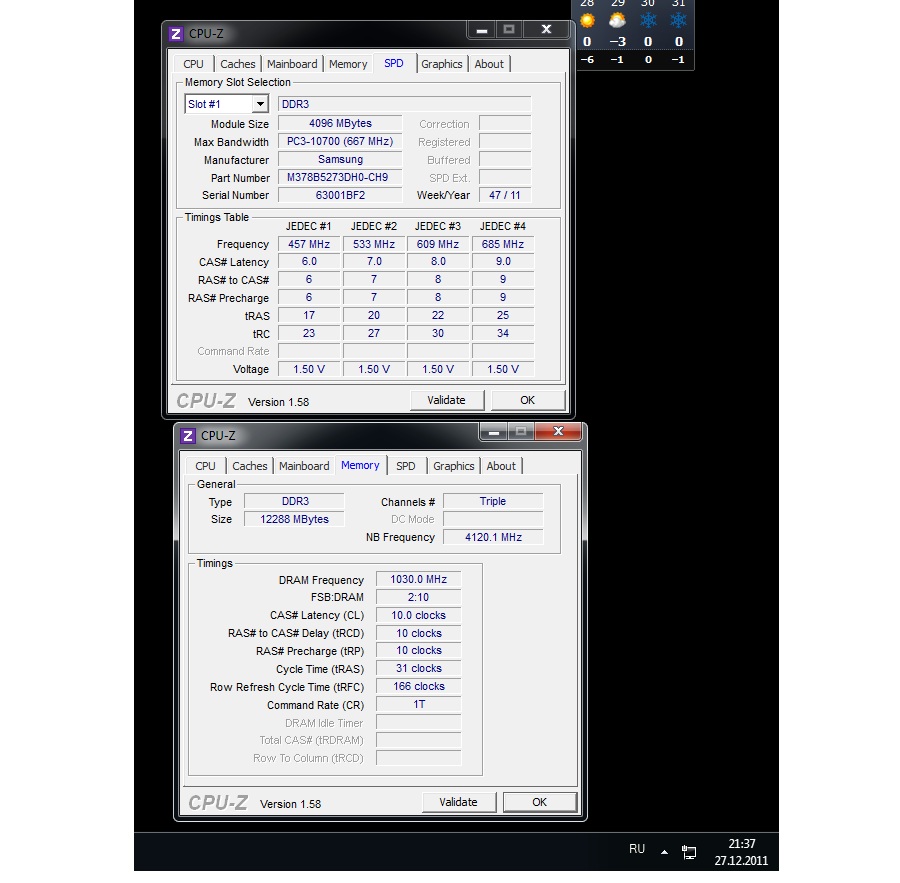The width and height of the screenshot is (900, 883).
Task: Expand the Slot #1 memory slot dropdown
Action: 260,104
